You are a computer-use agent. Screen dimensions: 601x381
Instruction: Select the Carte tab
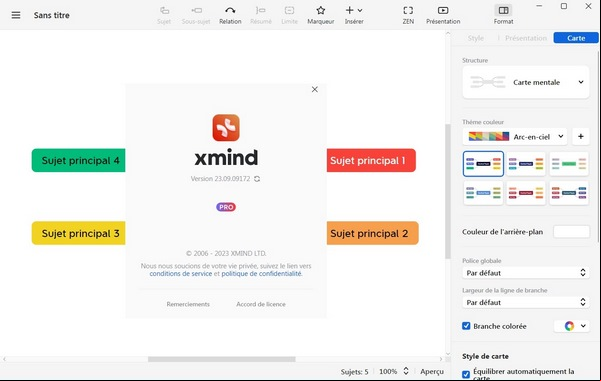(x=576, y=38)
